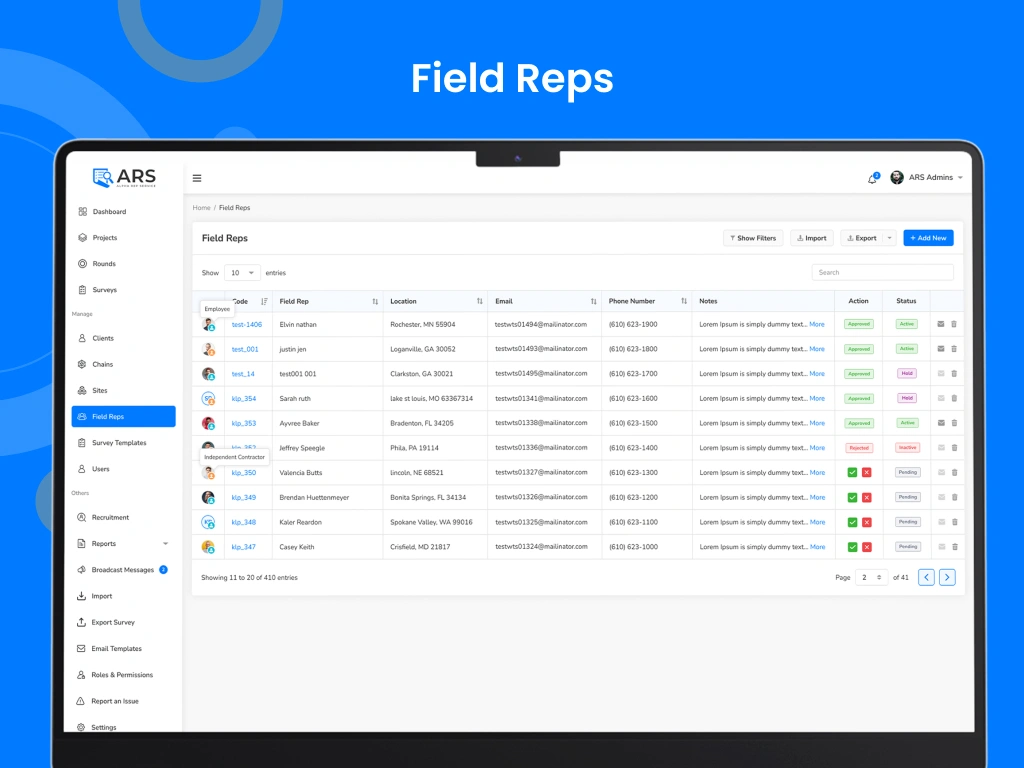Viewport: 1024px width, 768px height.
Task: Delete the Elvin nathan row via trash icon
Action: point(954,324)
